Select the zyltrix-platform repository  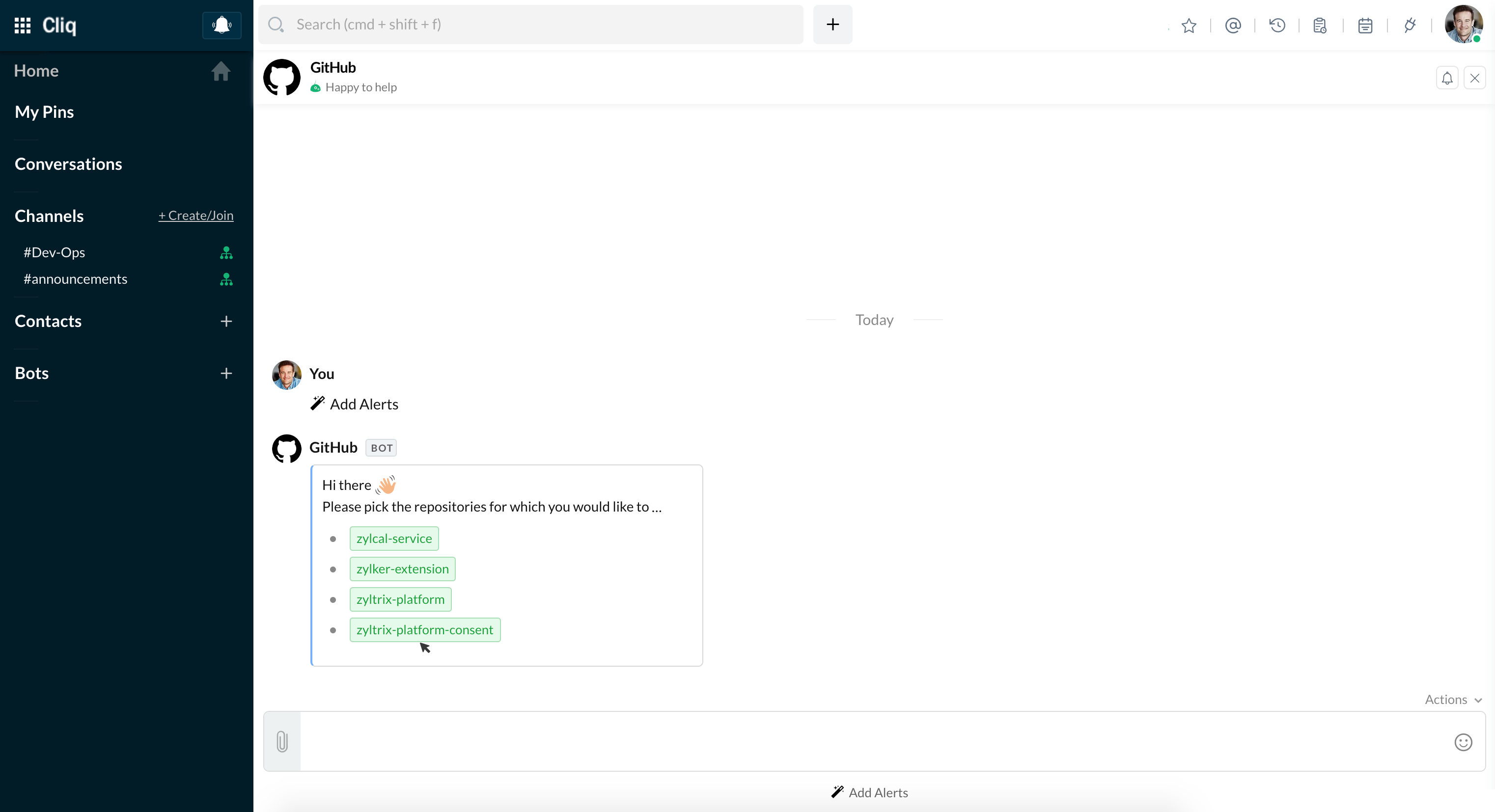coord(400,600)
